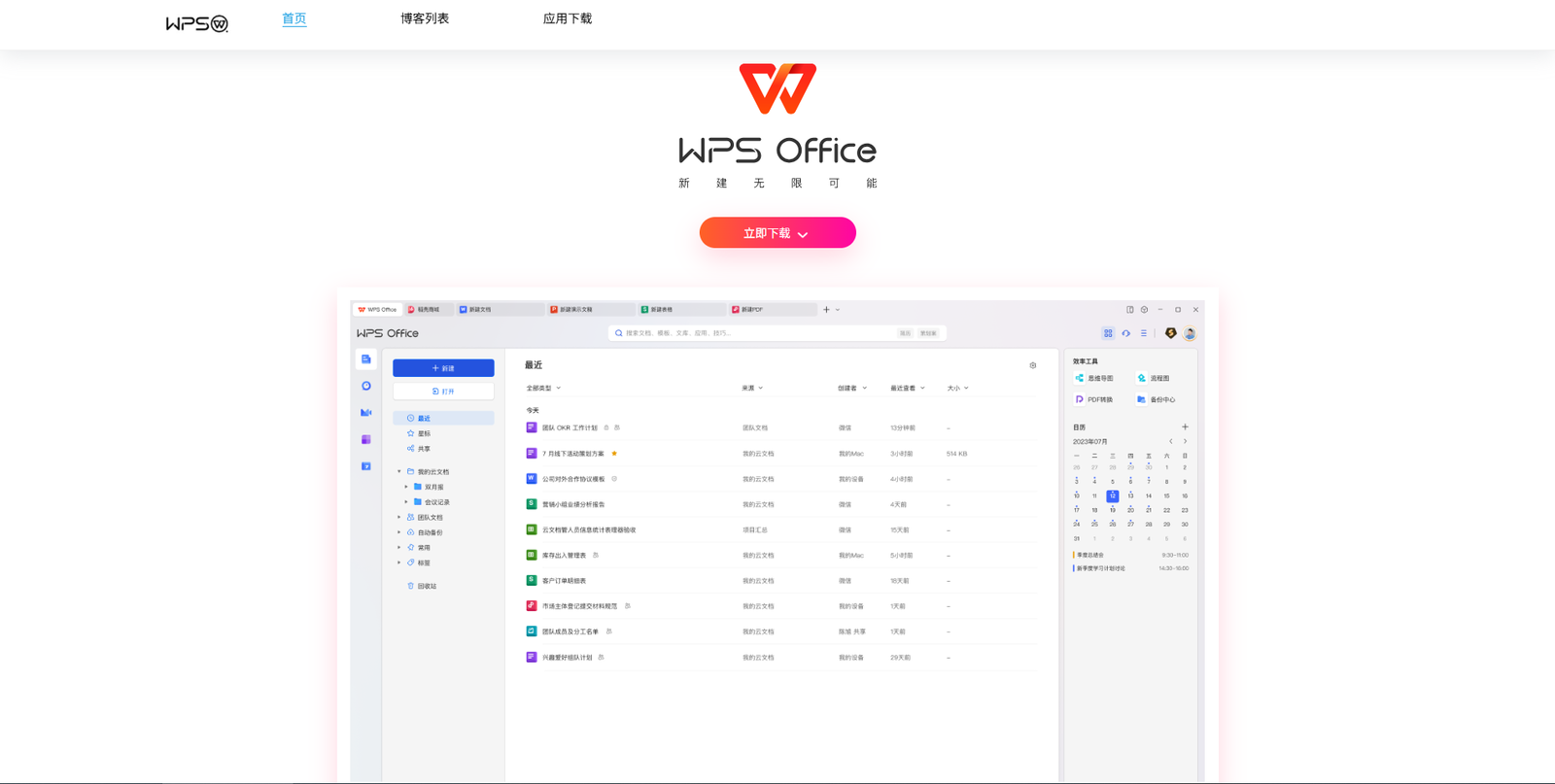Viewport: 1555px width, 784px height.
Task: Click the list settings gear icon
Action: point(1033,365)
